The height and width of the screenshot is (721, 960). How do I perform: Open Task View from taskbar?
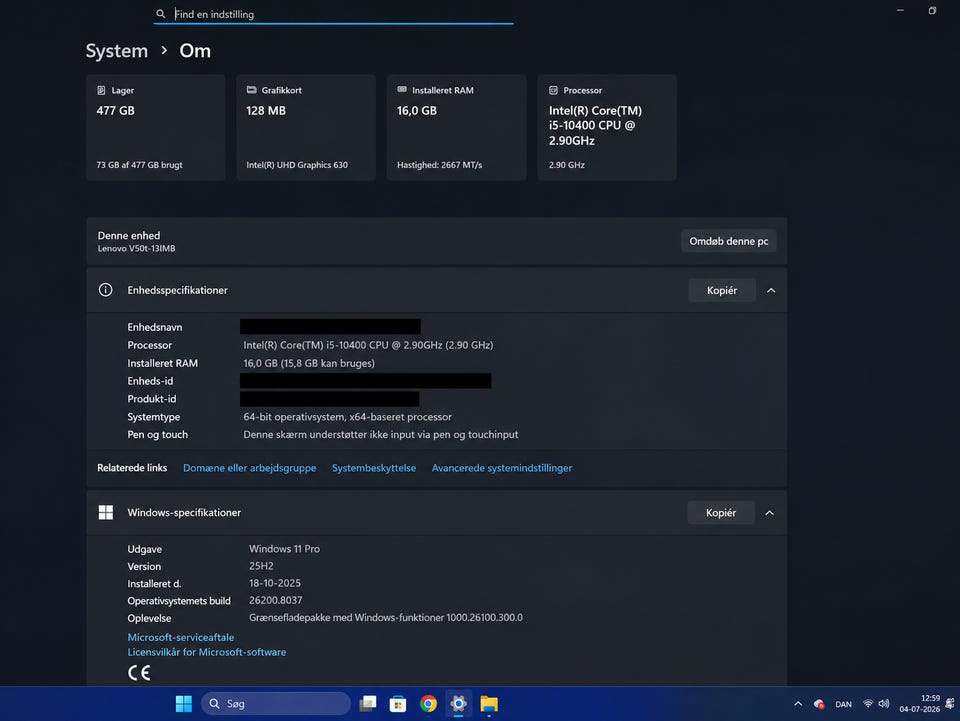(x=367, y=704)
